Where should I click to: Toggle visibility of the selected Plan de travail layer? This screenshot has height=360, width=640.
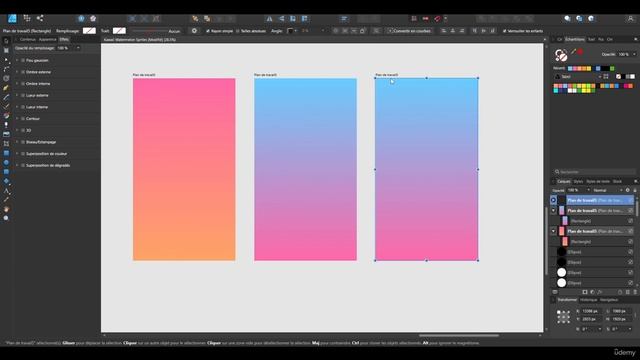point(631,200)
